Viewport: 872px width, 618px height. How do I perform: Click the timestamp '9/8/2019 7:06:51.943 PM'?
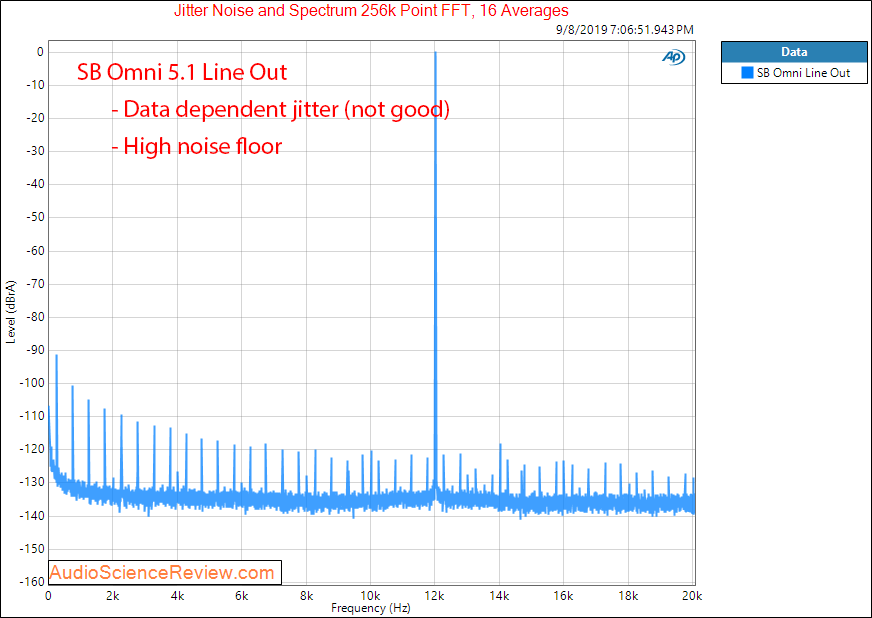pyautogui.click(x=625, y=30)
